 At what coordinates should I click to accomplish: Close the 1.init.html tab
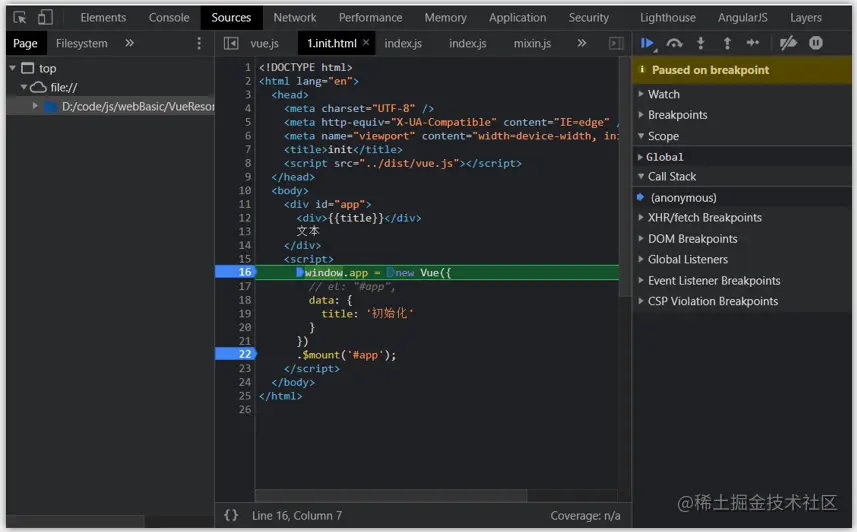[366, 42]
